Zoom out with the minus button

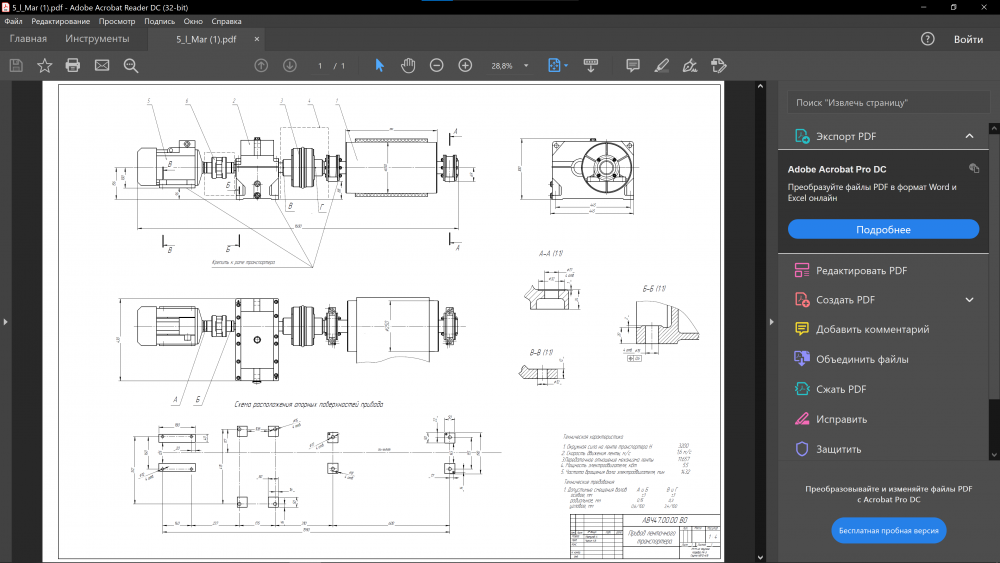click(437, 65)
